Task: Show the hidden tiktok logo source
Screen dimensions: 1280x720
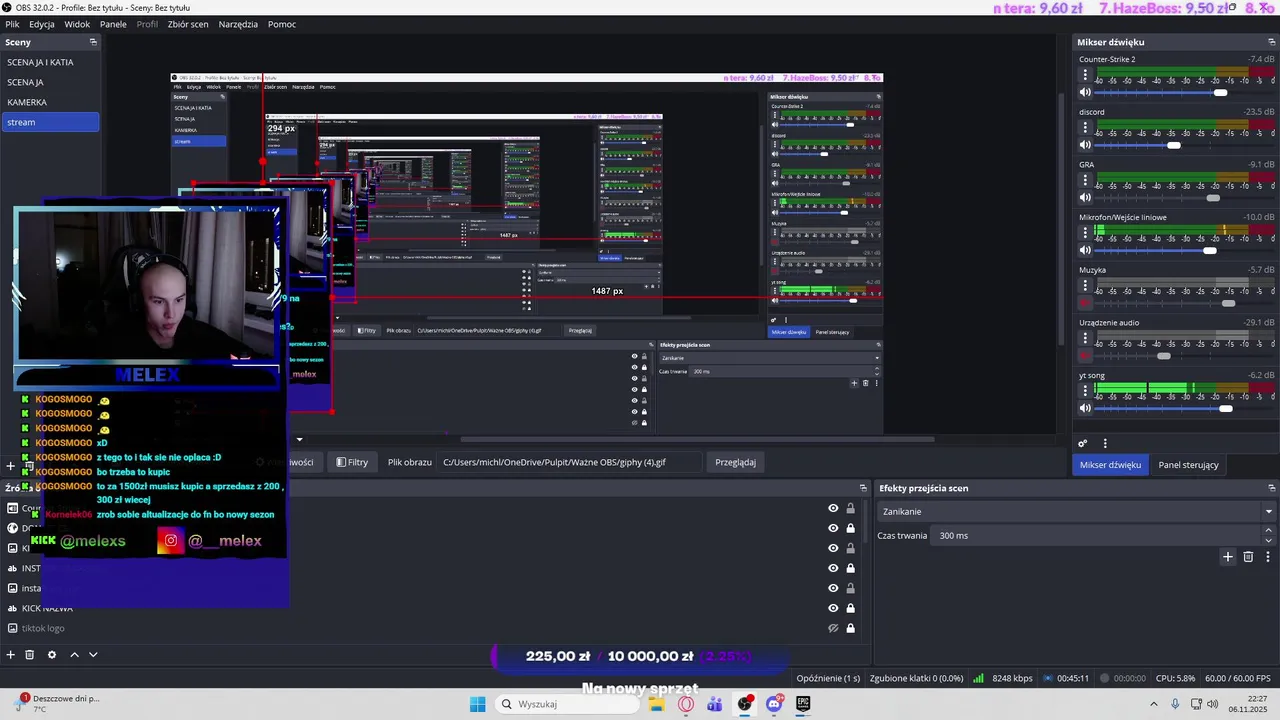Action: click(x=833, y=628)
